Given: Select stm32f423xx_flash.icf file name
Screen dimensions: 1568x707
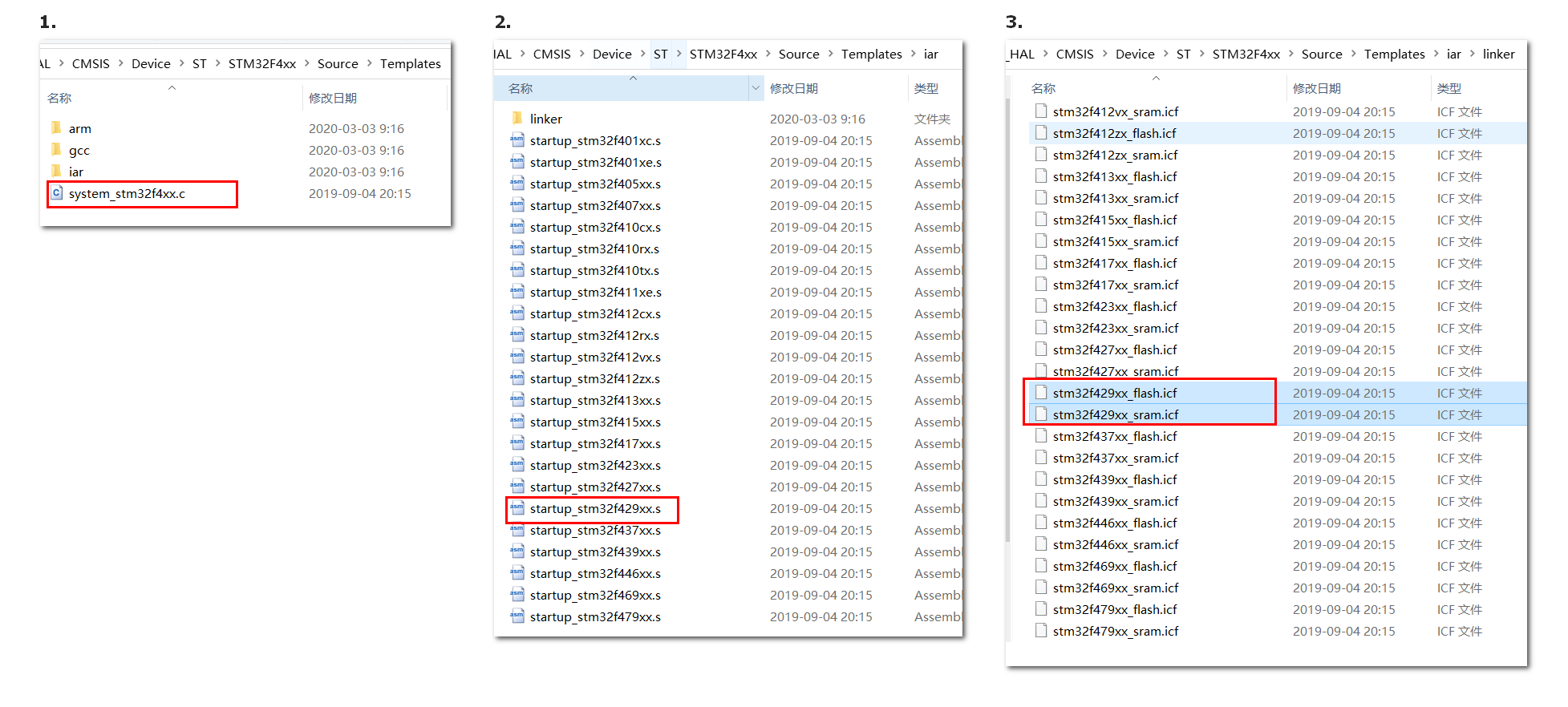Looking at the screenshot, I should point(1115,306).
